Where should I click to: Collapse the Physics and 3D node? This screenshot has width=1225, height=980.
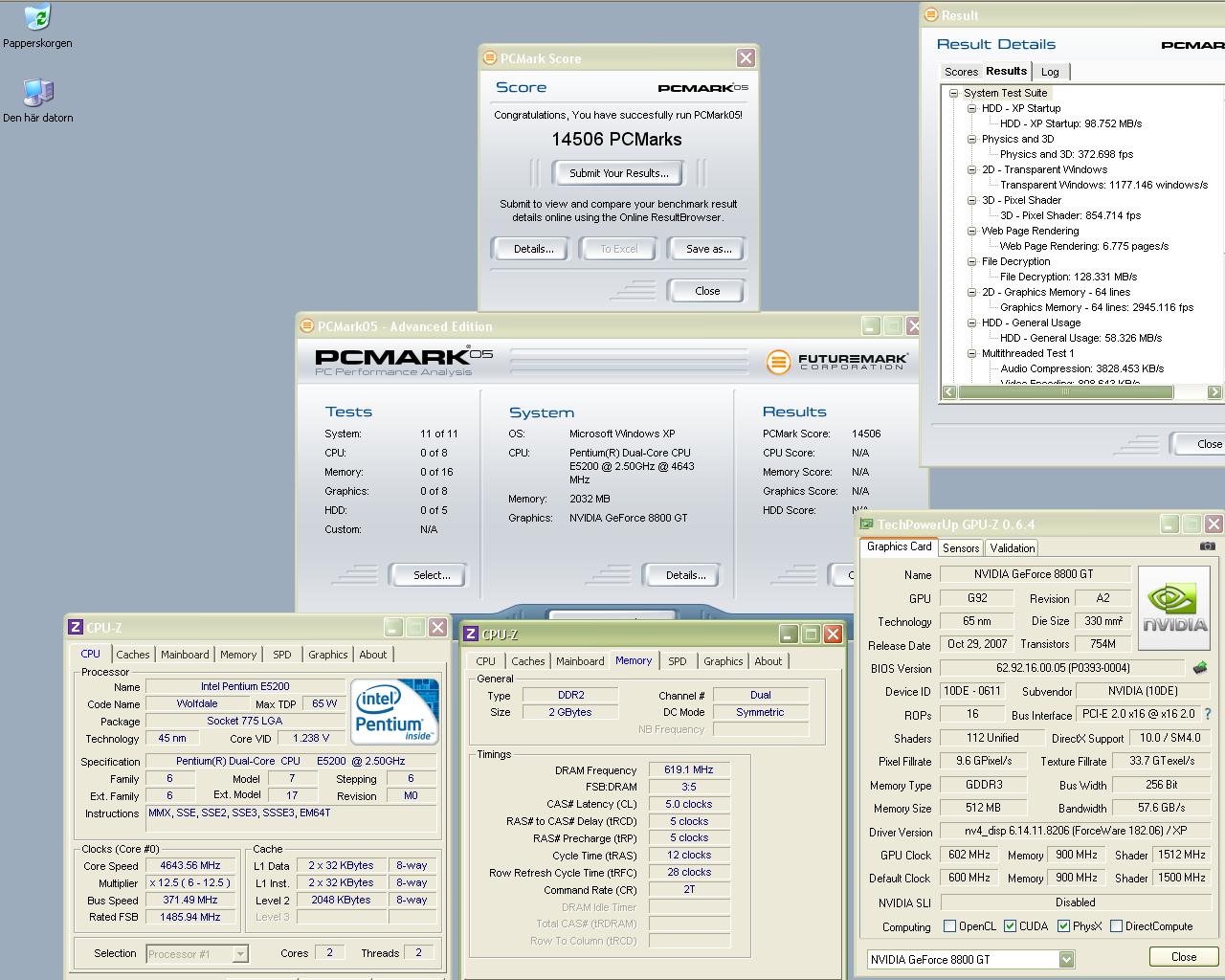point(971,139)
